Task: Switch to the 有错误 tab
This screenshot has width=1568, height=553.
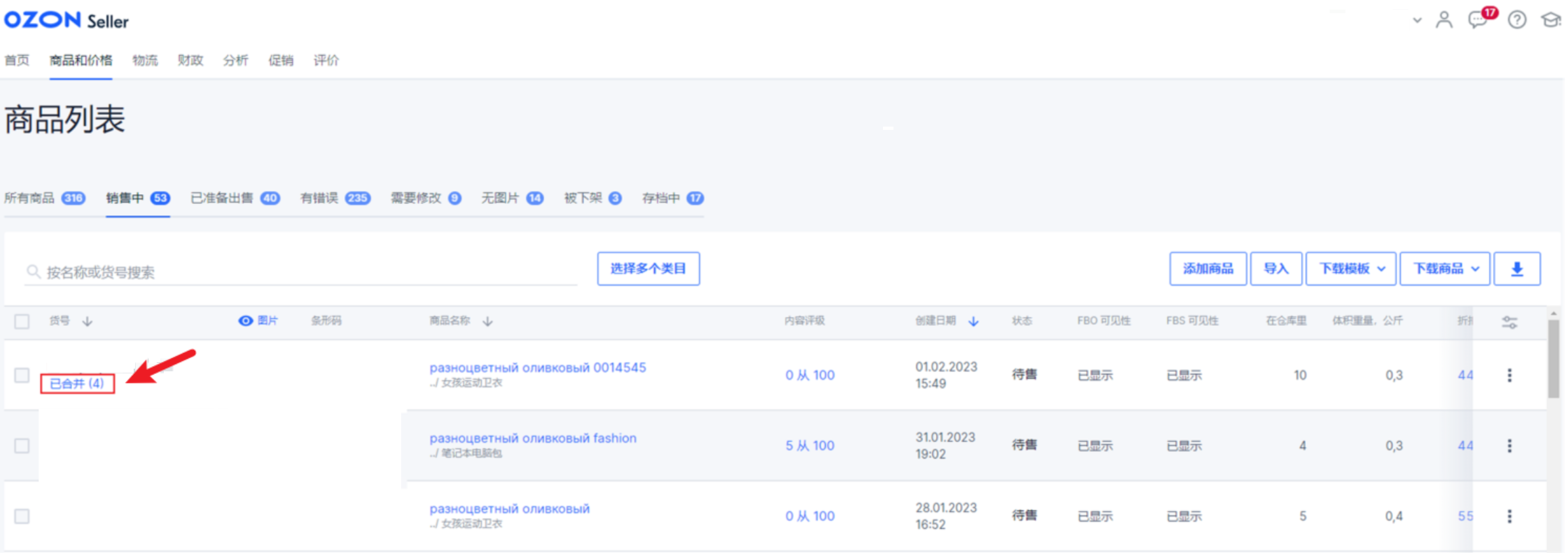Action: [334, 198]
